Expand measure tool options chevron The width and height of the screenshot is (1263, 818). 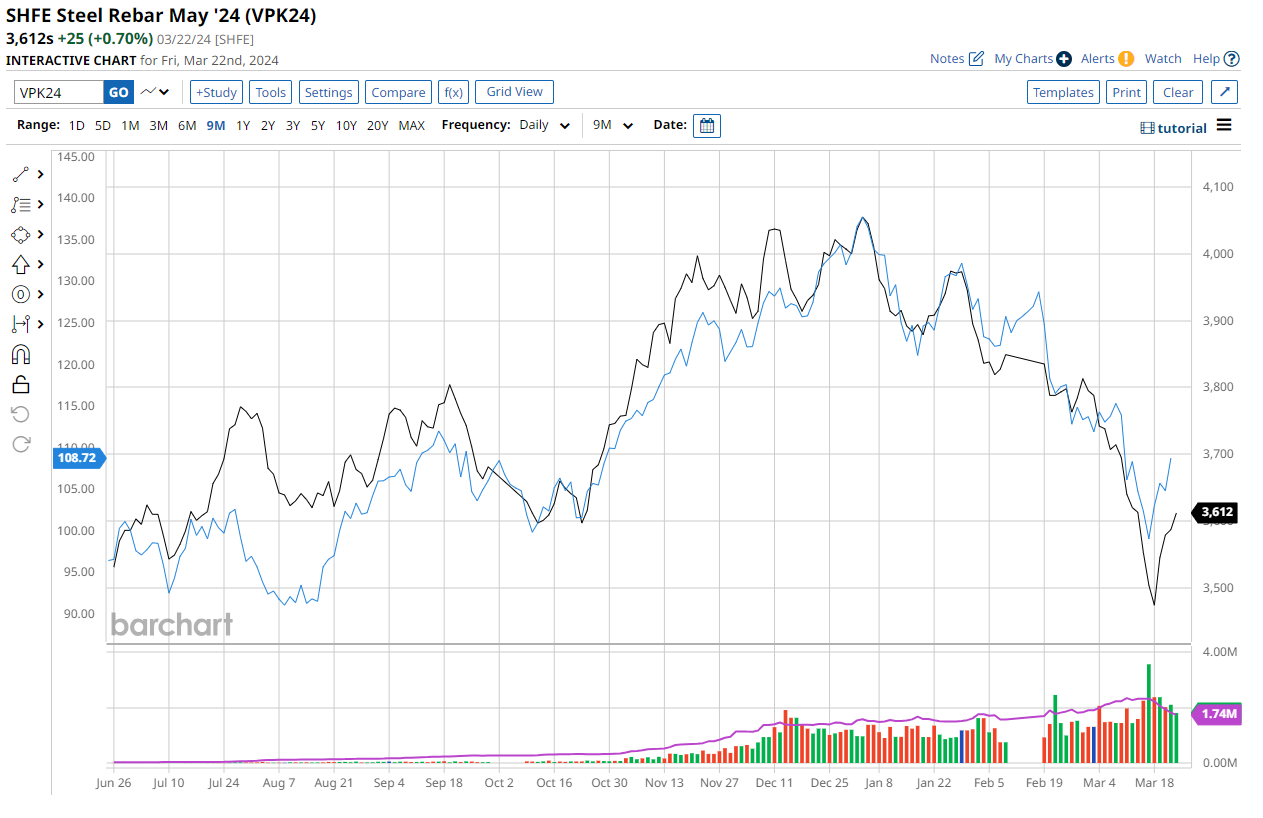[x=40, y=324]
